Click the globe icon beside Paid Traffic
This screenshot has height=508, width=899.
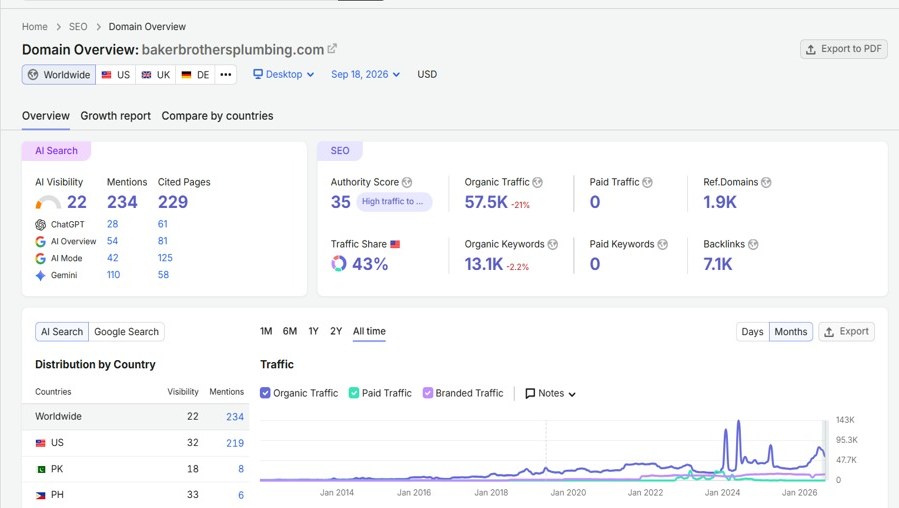[x=647, y=182]
